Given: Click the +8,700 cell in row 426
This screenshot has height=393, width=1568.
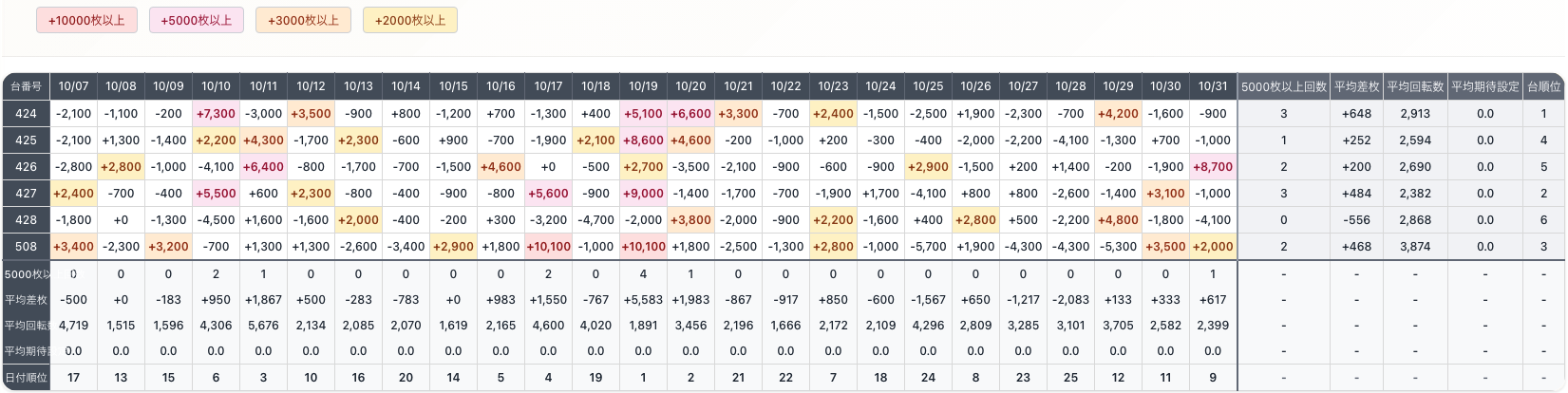Looking at the screenshot, I should pos(1213,167).
